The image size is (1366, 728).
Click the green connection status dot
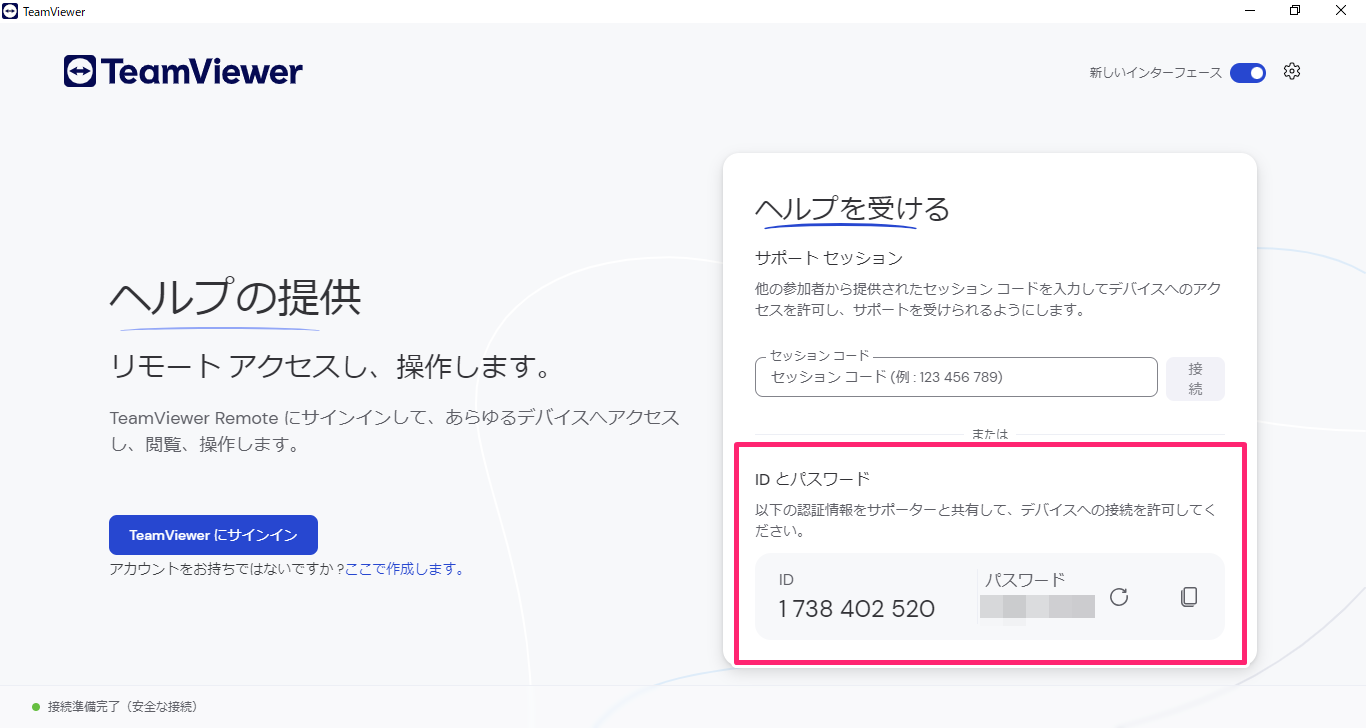coord(36,707)
